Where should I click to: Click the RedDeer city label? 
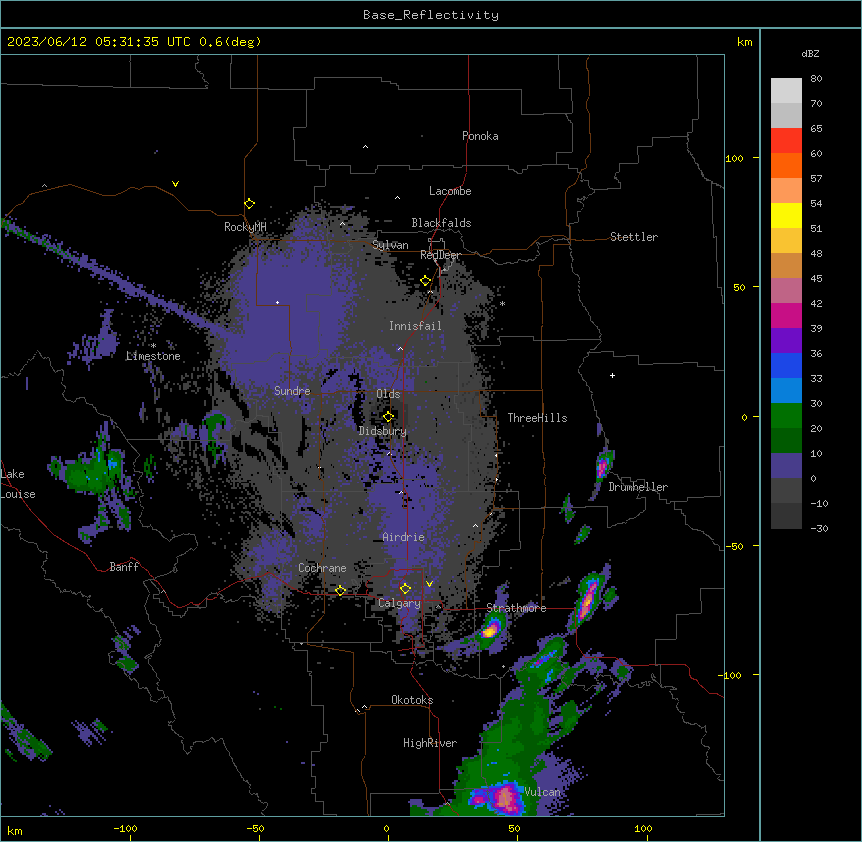[x=440, y=255]
